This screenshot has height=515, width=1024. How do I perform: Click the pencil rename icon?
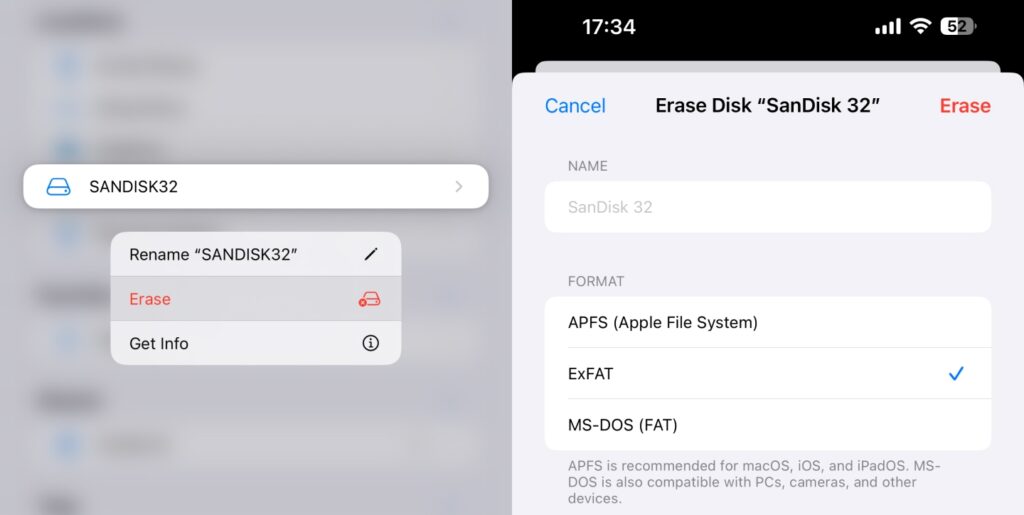pyautogui.click(x=371, y=255)
